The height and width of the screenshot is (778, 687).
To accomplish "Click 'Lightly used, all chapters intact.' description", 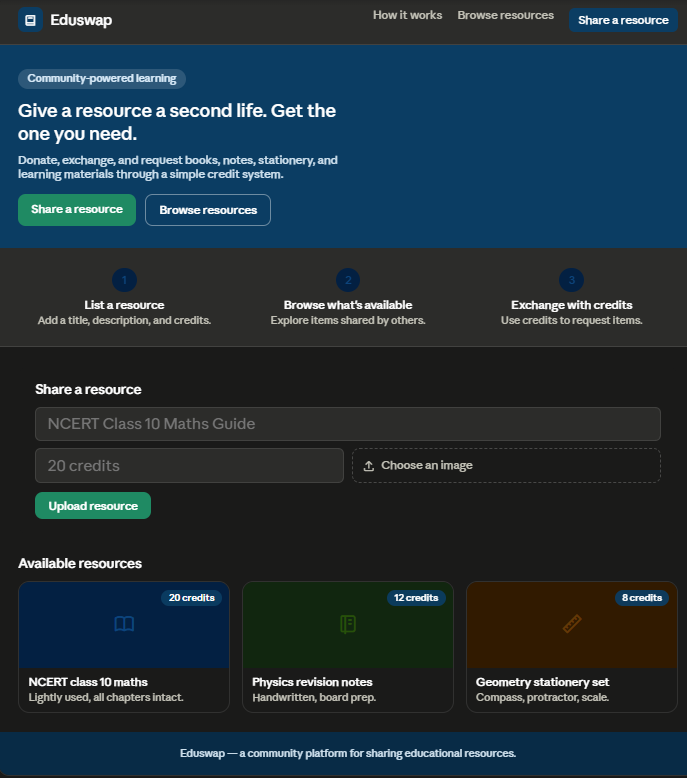I will (106, 698).
